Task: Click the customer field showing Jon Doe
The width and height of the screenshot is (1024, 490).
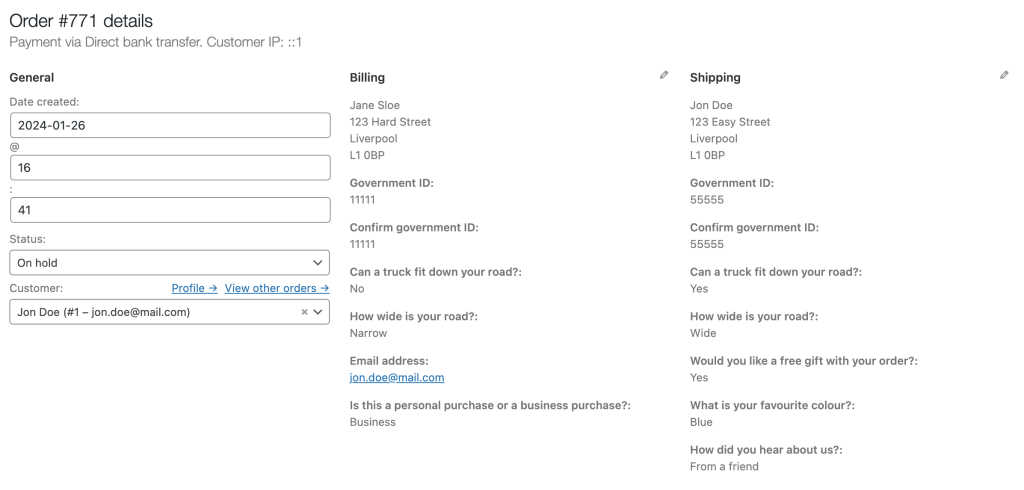Action: 150,312
